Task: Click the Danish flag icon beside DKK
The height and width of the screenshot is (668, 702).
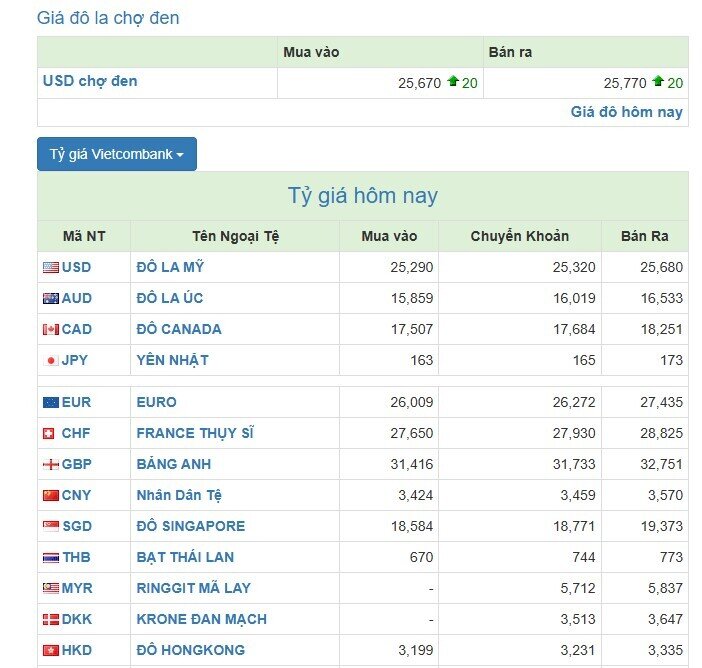Action: pyautogui.click(x=51, y=619)
